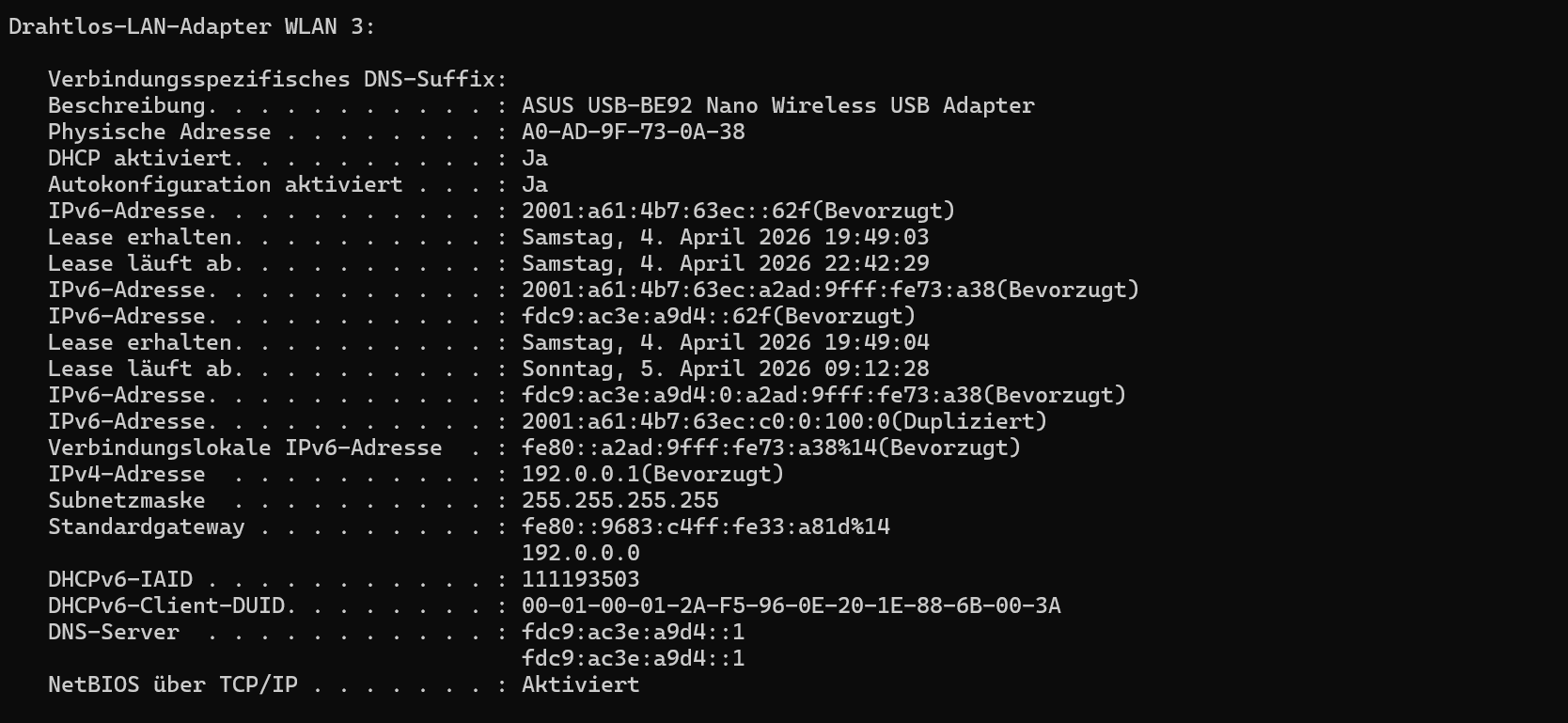This screenshot has width=1568, height=723.
Task: Click the DHCPv6-IAID value 111193503
Action: (580, 580)
